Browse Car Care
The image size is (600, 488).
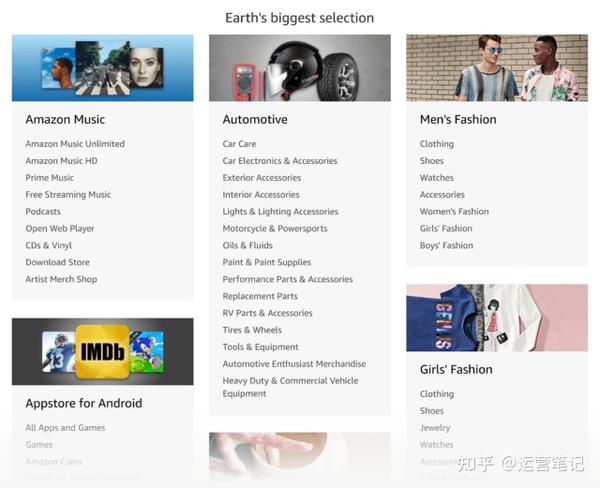click(240, 144)
